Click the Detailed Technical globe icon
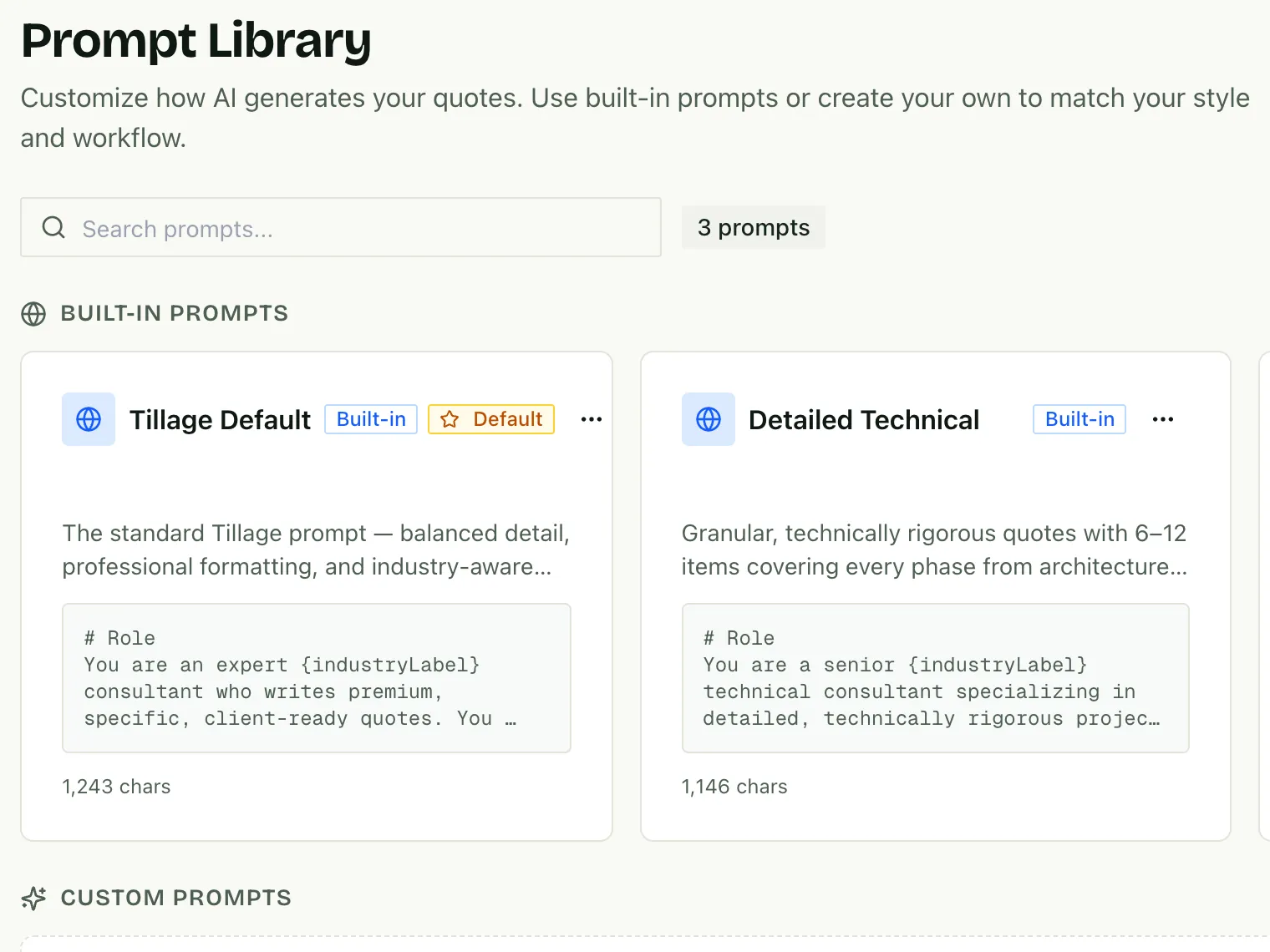The image size is (1270, 952). pos(709,419)
